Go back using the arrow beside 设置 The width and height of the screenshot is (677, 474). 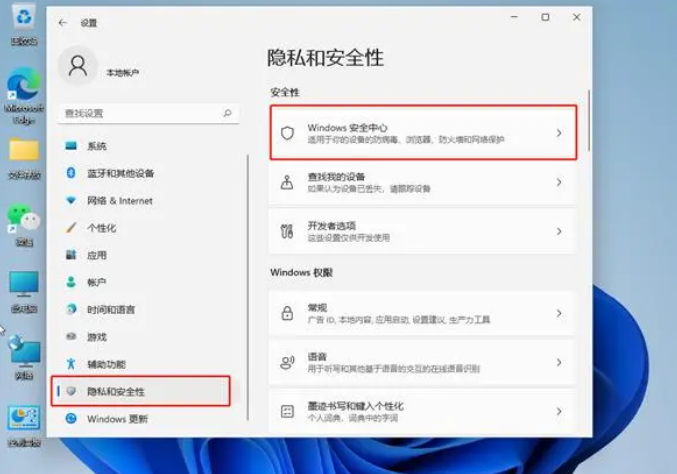pyautogui.click(x=63, y=22)
